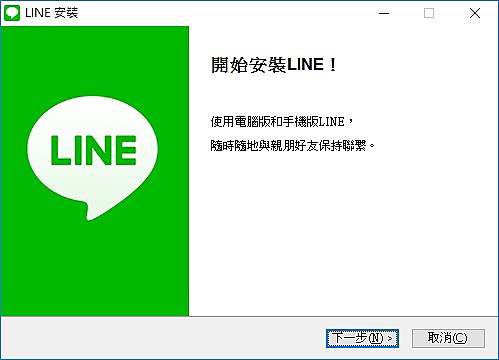Viewport: 499px width, 360px height.
Task: Click the heading 開始安裝LINE！
Action: (x=274, y=65)
